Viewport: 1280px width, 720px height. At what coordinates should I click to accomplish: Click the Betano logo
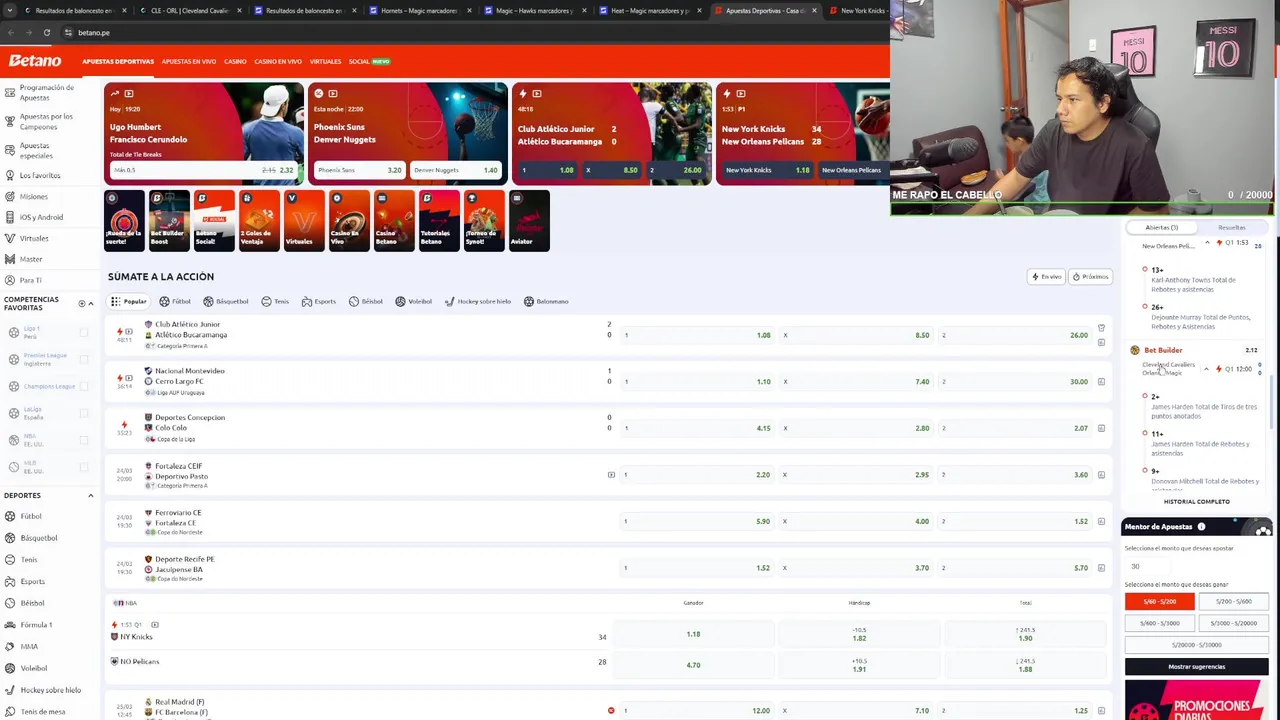(x=35, y=61)
